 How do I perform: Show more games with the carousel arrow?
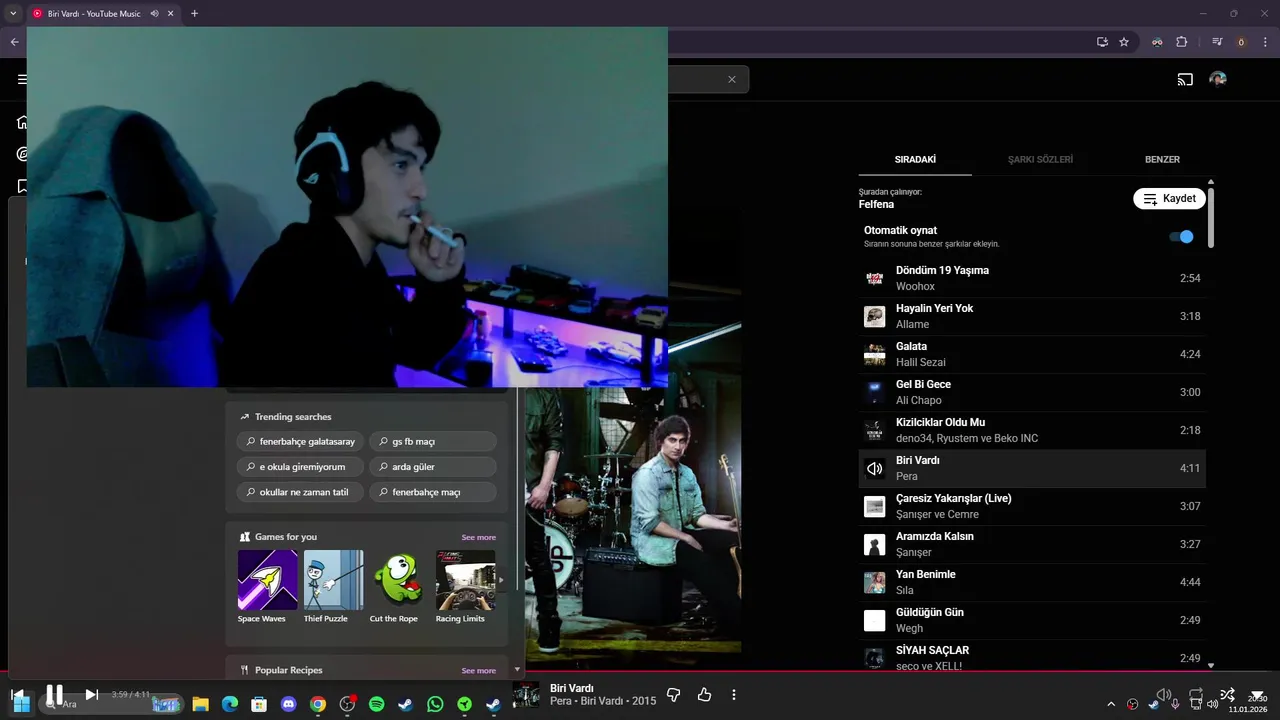(x=502, y=580)
